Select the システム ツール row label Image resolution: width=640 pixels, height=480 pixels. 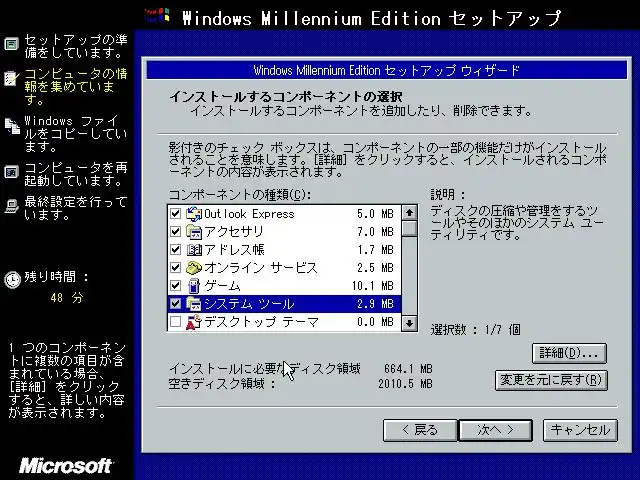coord(249,304)
